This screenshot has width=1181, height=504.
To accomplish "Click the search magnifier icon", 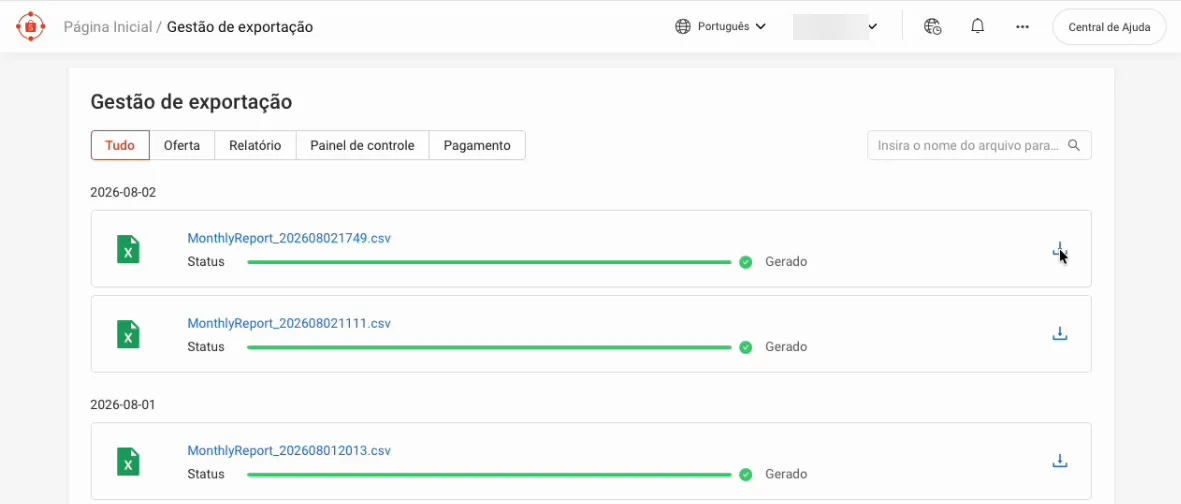I will [1074, 145].
